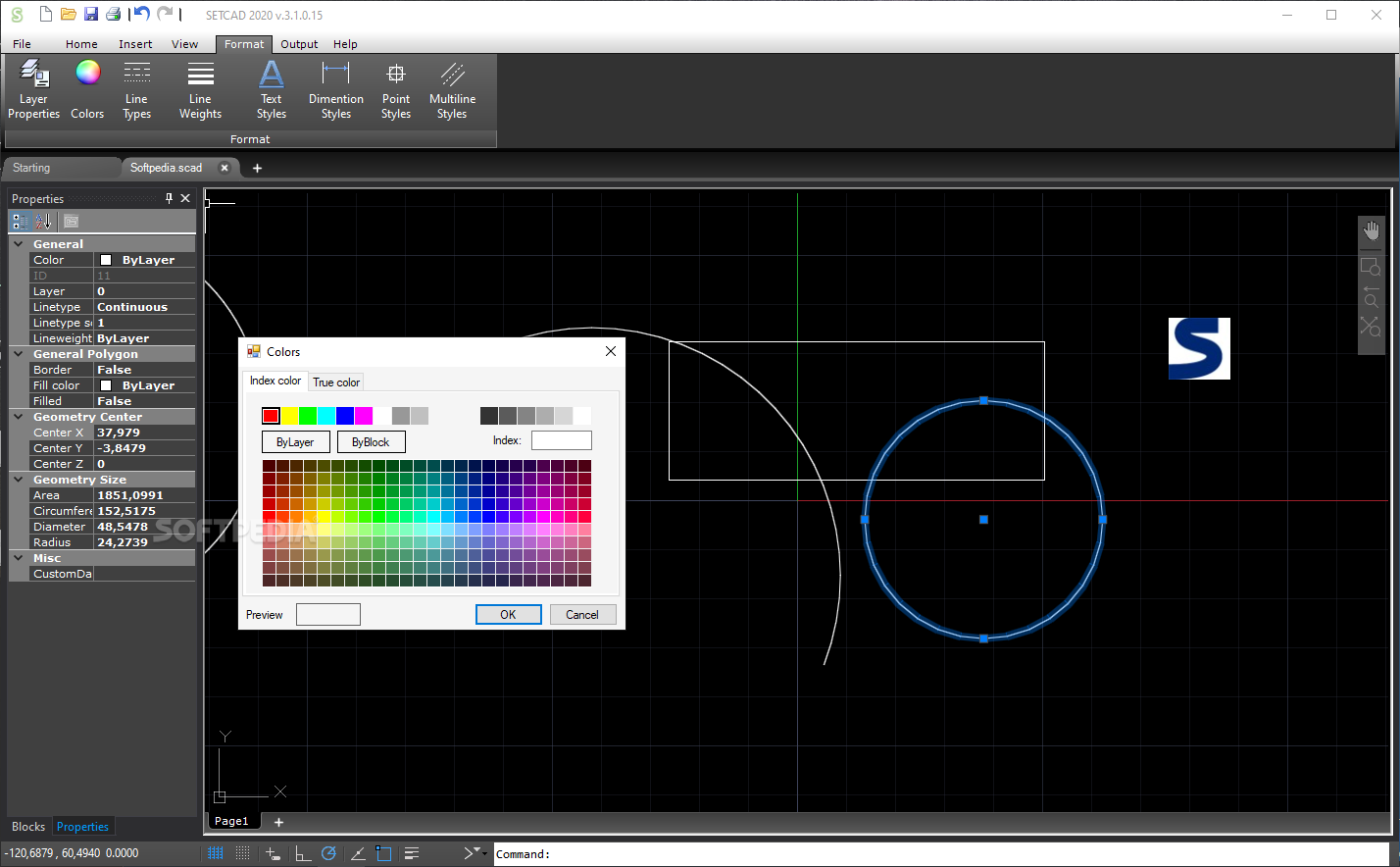1400x867 pixels.
Task: Toggle dynamic input icon in status bar
Action: point(274,853)
